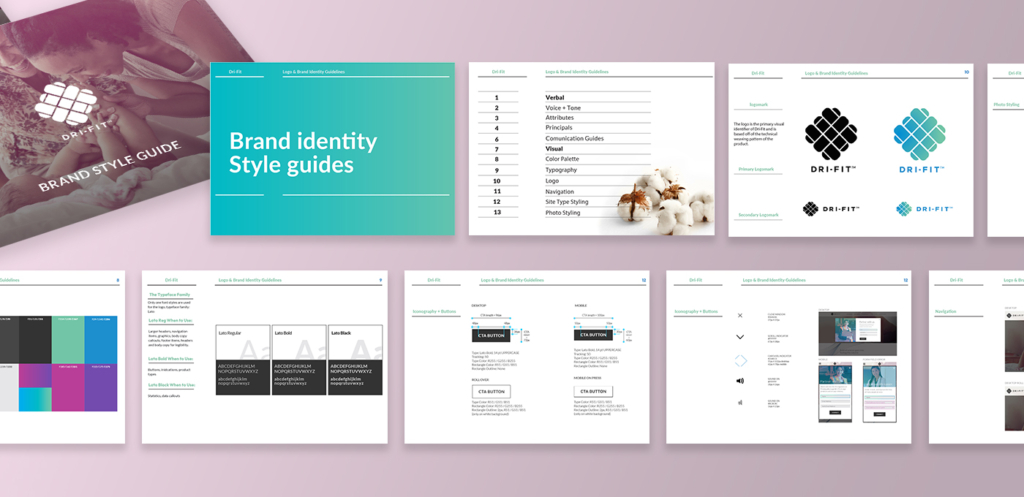The image size is (1024, 497).
Task: Select the large black primary Dri-Fit logomark
Action: point(831,134)
